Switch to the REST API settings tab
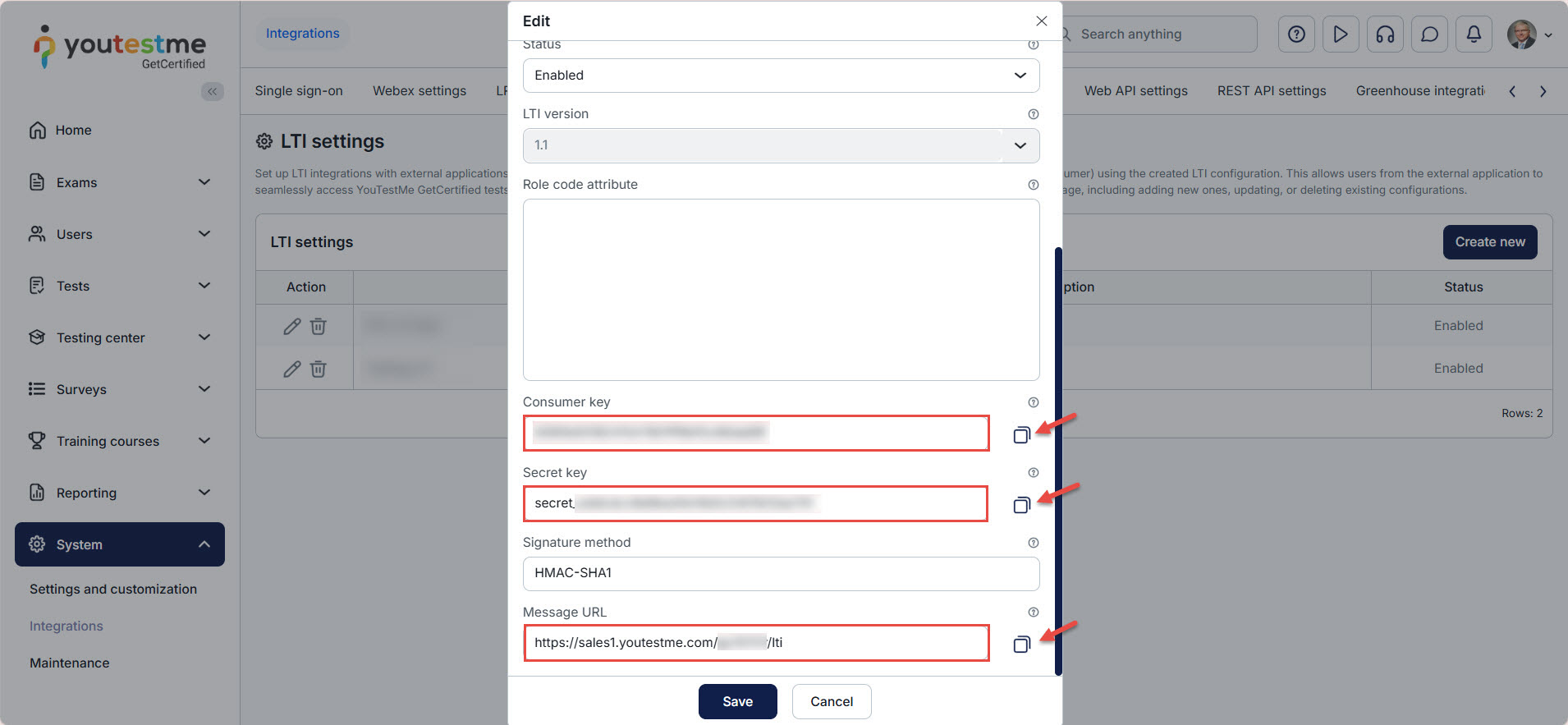 click(x=1271, y=91)
